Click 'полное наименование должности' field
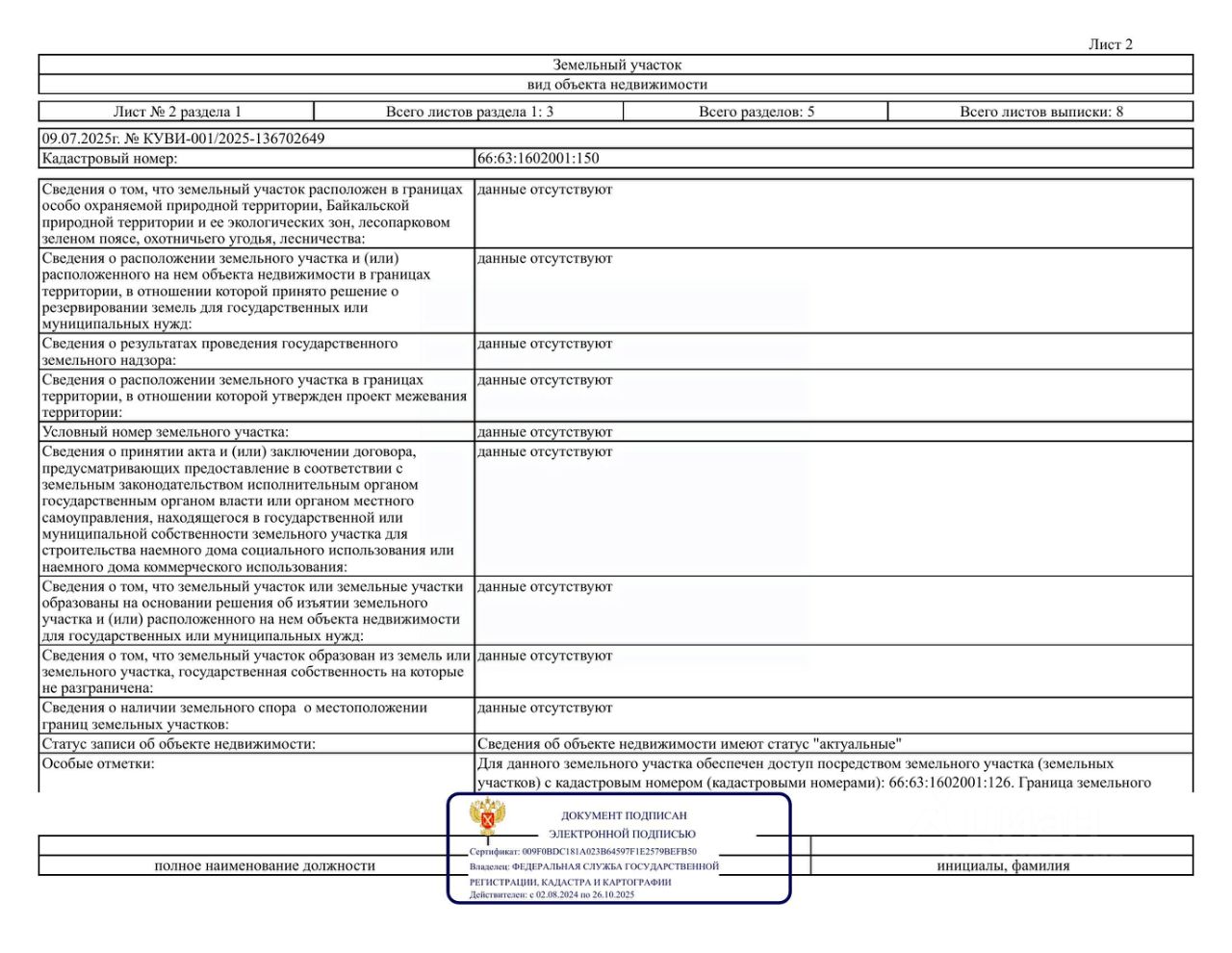The height and width of the screenshot is (953, 1232). [x=265, y=865]
